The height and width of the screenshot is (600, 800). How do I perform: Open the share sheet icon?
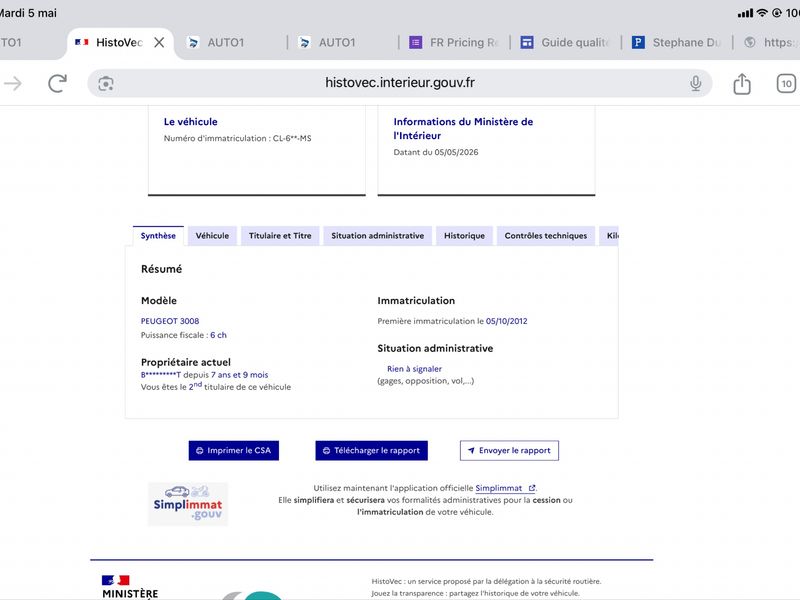(x=742, y=84)
